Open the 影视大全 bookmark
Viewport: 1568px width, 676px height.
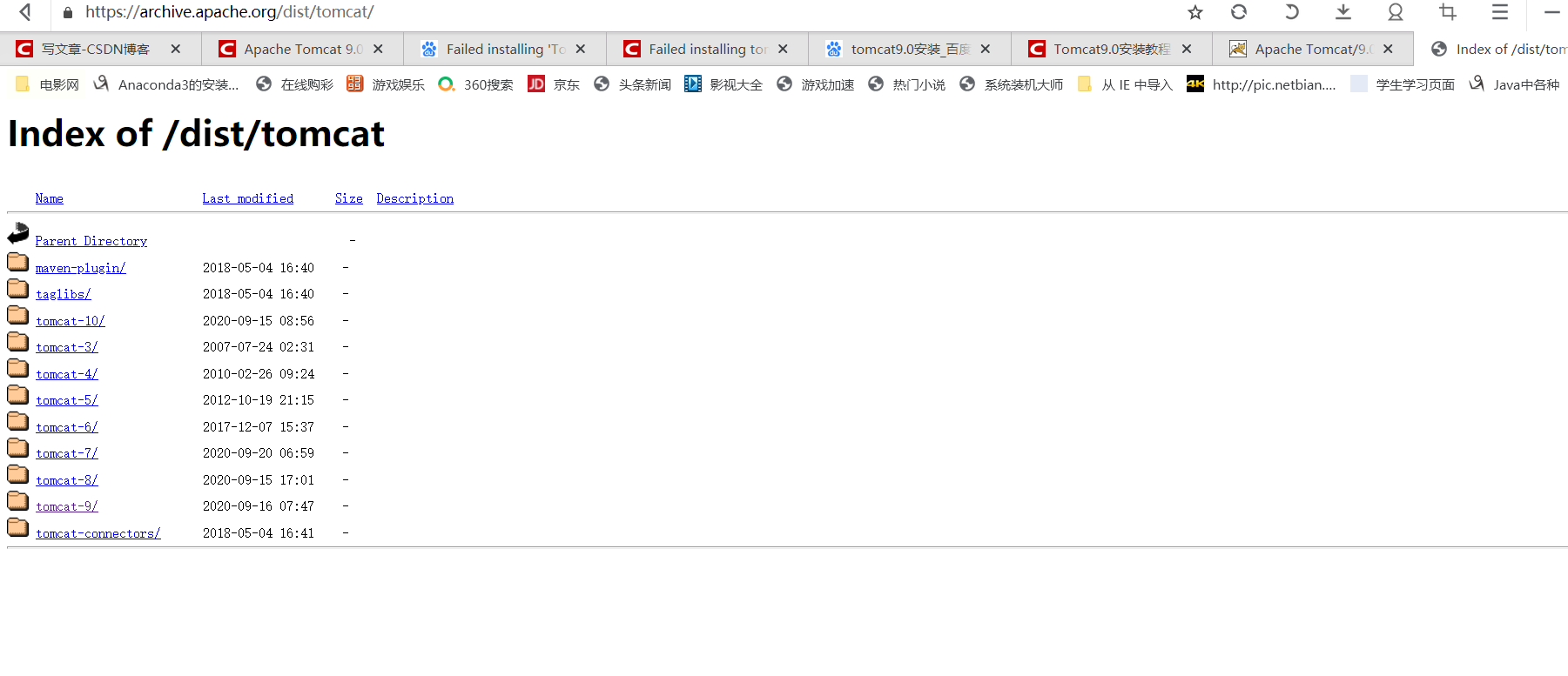[723, 84]
